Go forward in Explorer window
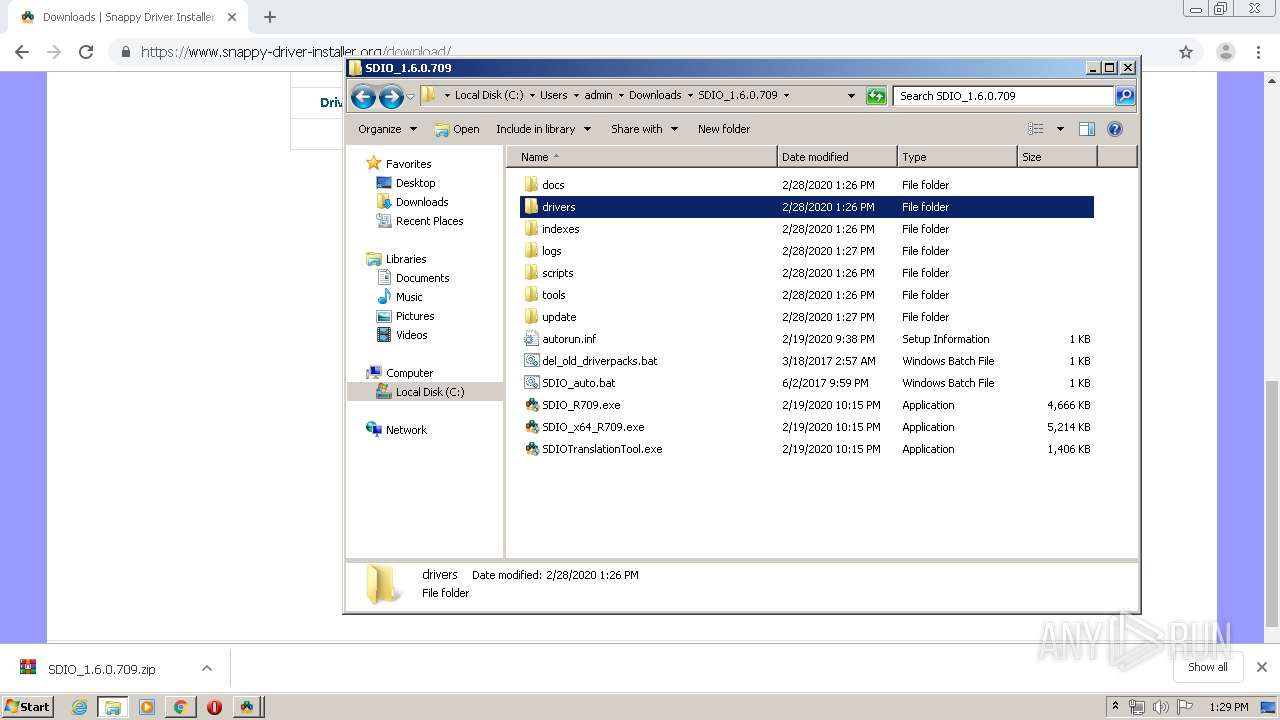Image resolution: width=1280 pixels, height=720 pixels. (x=391, y=96)
